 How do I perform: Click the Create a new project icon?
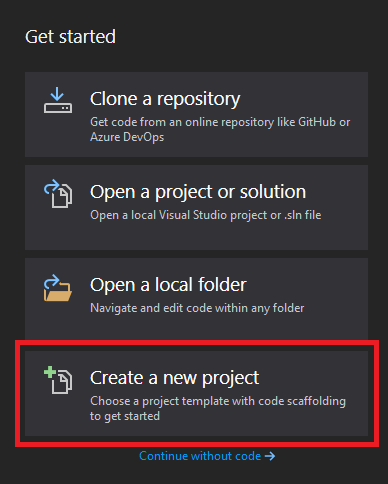(x=58, y=380)
